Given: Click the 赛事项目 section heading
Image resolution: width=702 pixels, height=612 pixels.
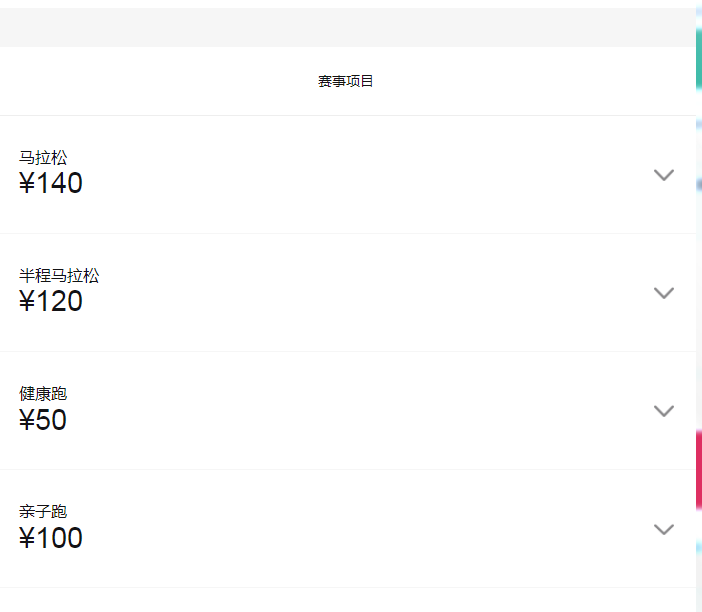Looking at the screenshot, I should coord(346,81).
